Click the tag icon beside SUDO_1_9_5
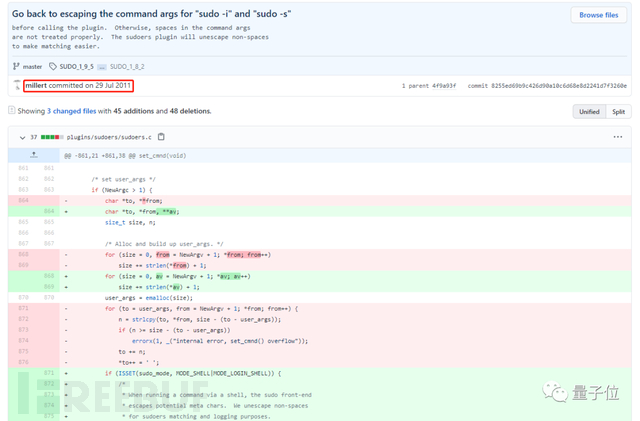Image resolution: width=640 pixels, height=421 pixels. 53,66
